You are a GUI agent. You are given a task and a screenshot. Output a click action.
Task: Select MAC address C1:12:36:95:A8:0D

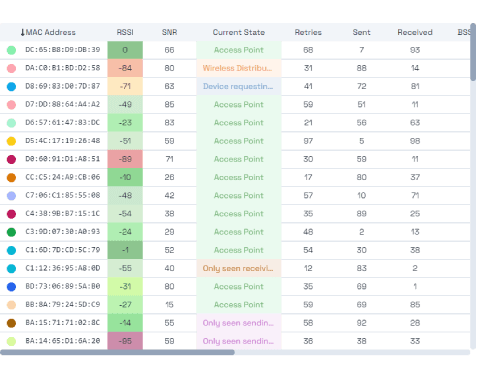[x=63, y=268]
